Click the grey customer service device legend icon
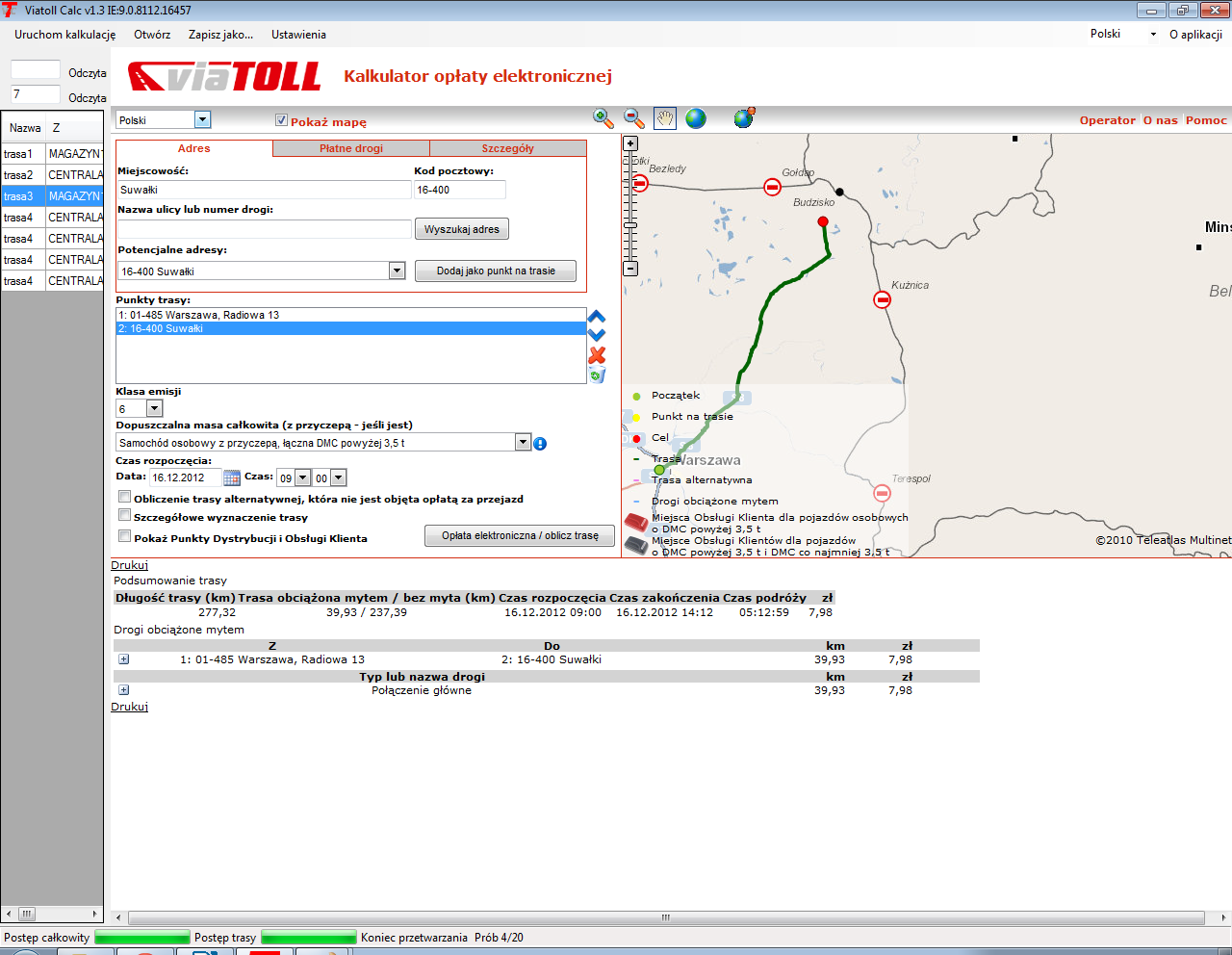1232x955 pixels. [x=636, y=546]
